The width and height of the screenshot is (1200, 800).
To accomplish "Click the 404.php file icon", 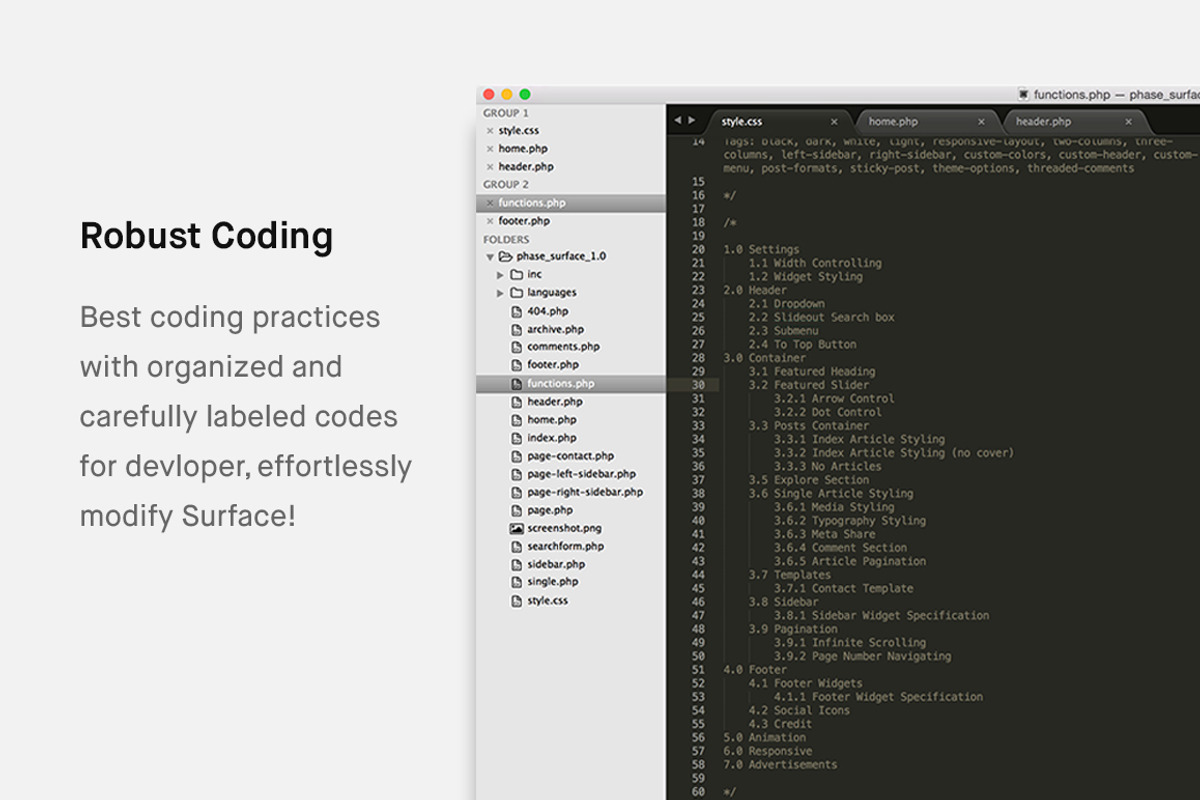I will 516,311.
